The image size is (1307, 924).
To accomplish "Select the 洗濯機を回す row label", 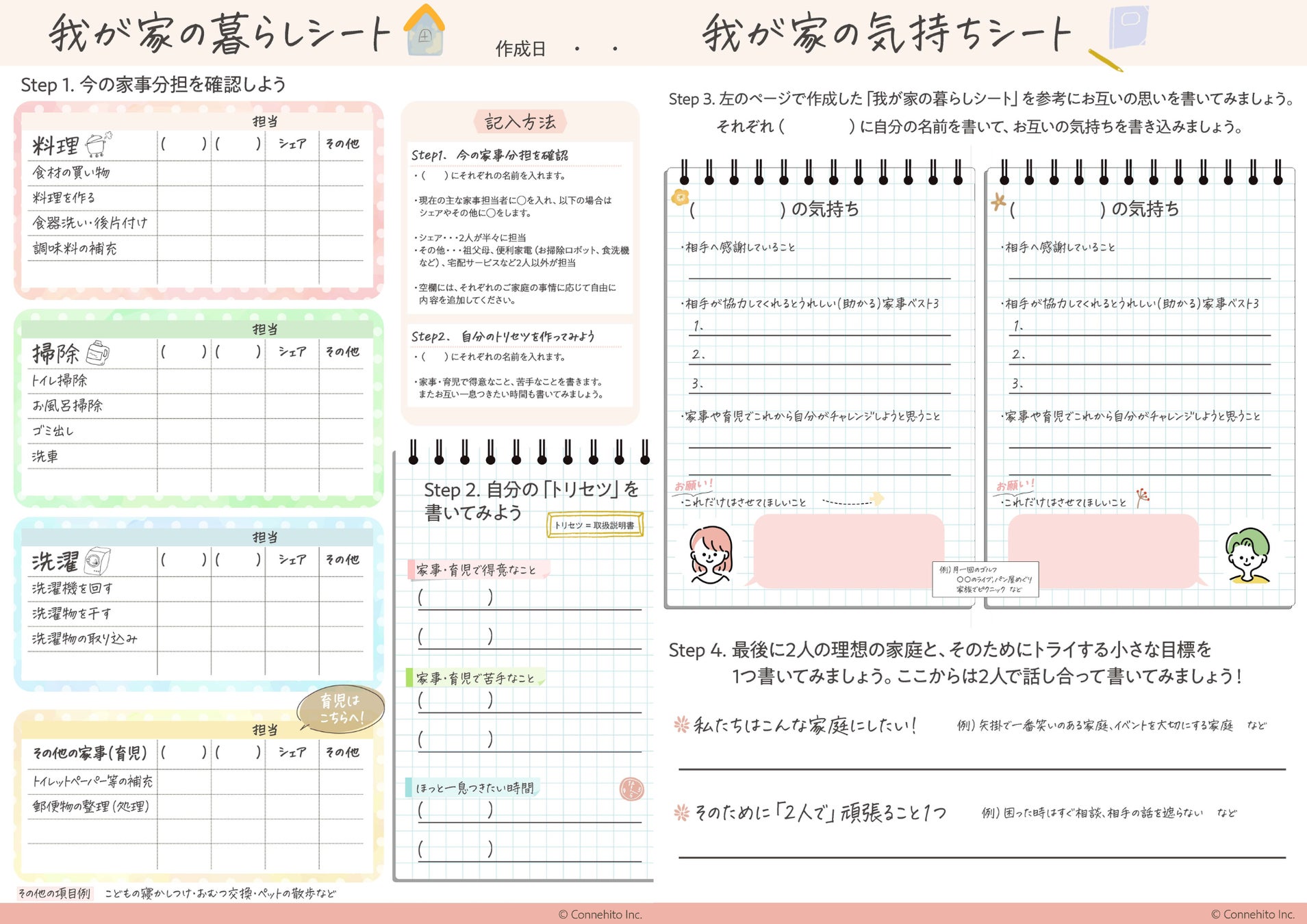I will point(73,589).
